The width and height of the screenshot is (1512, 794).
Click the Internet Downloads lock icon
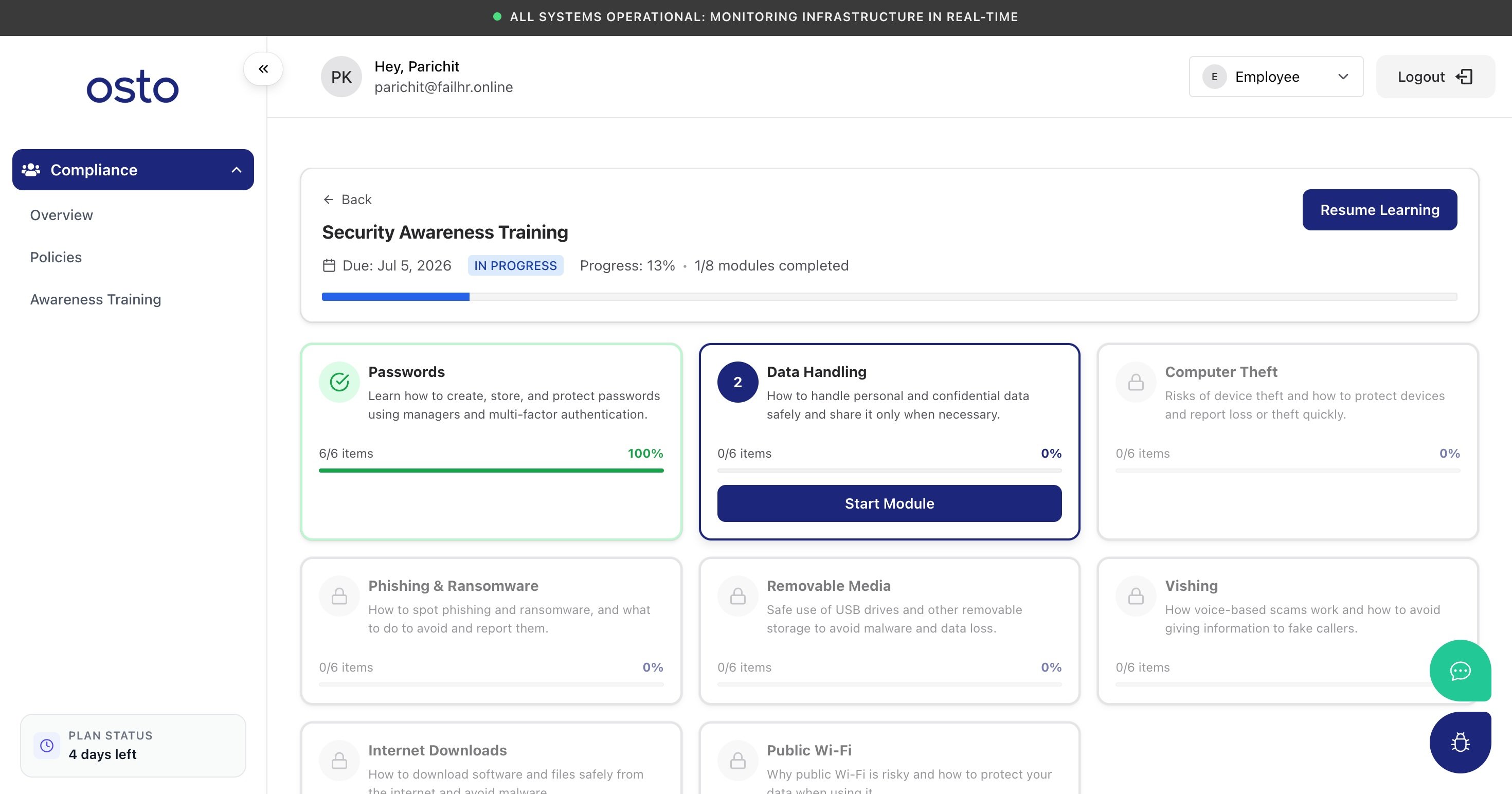tap(339, 761)
